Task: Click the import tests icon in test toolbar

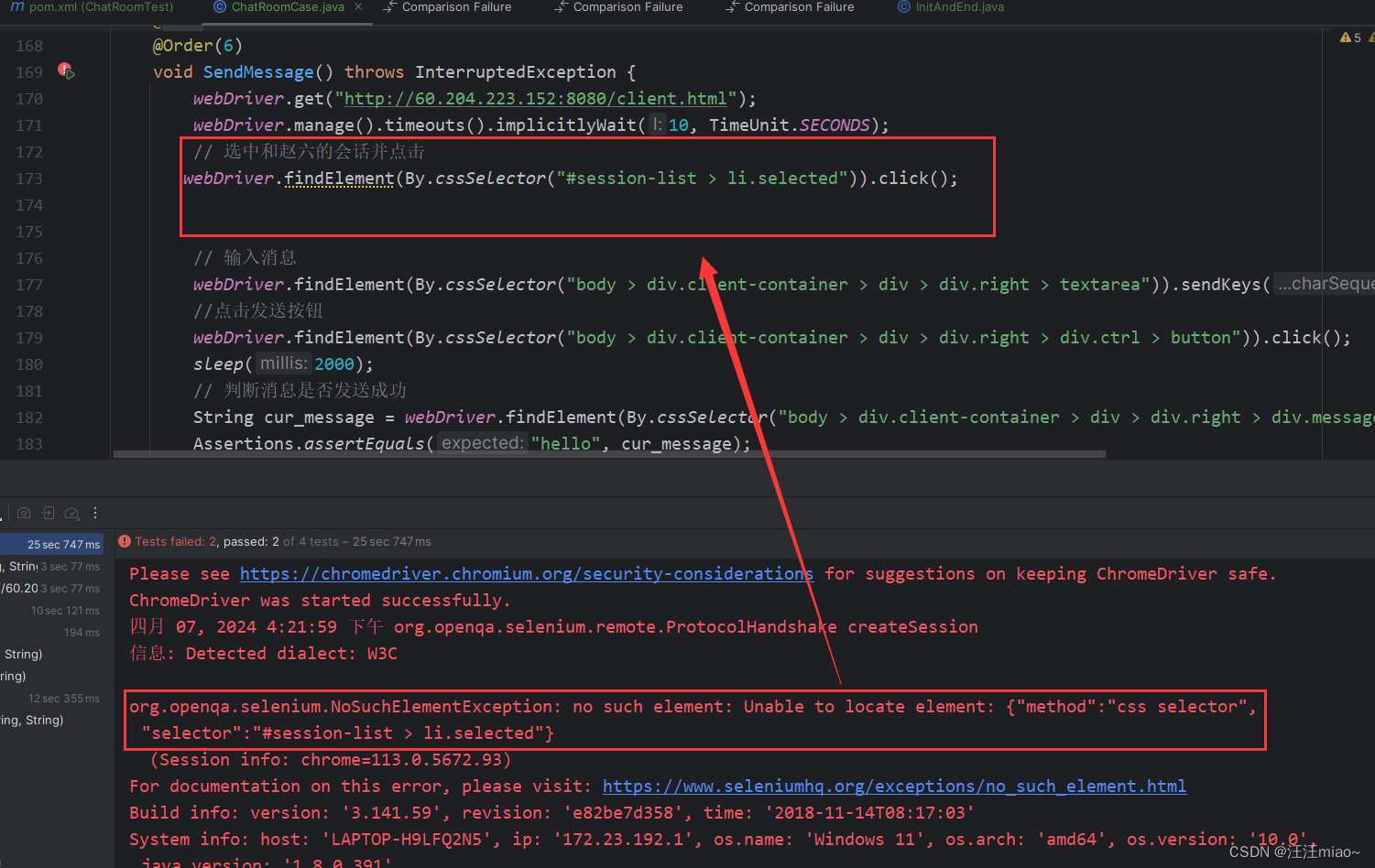Action: (48, 514)
